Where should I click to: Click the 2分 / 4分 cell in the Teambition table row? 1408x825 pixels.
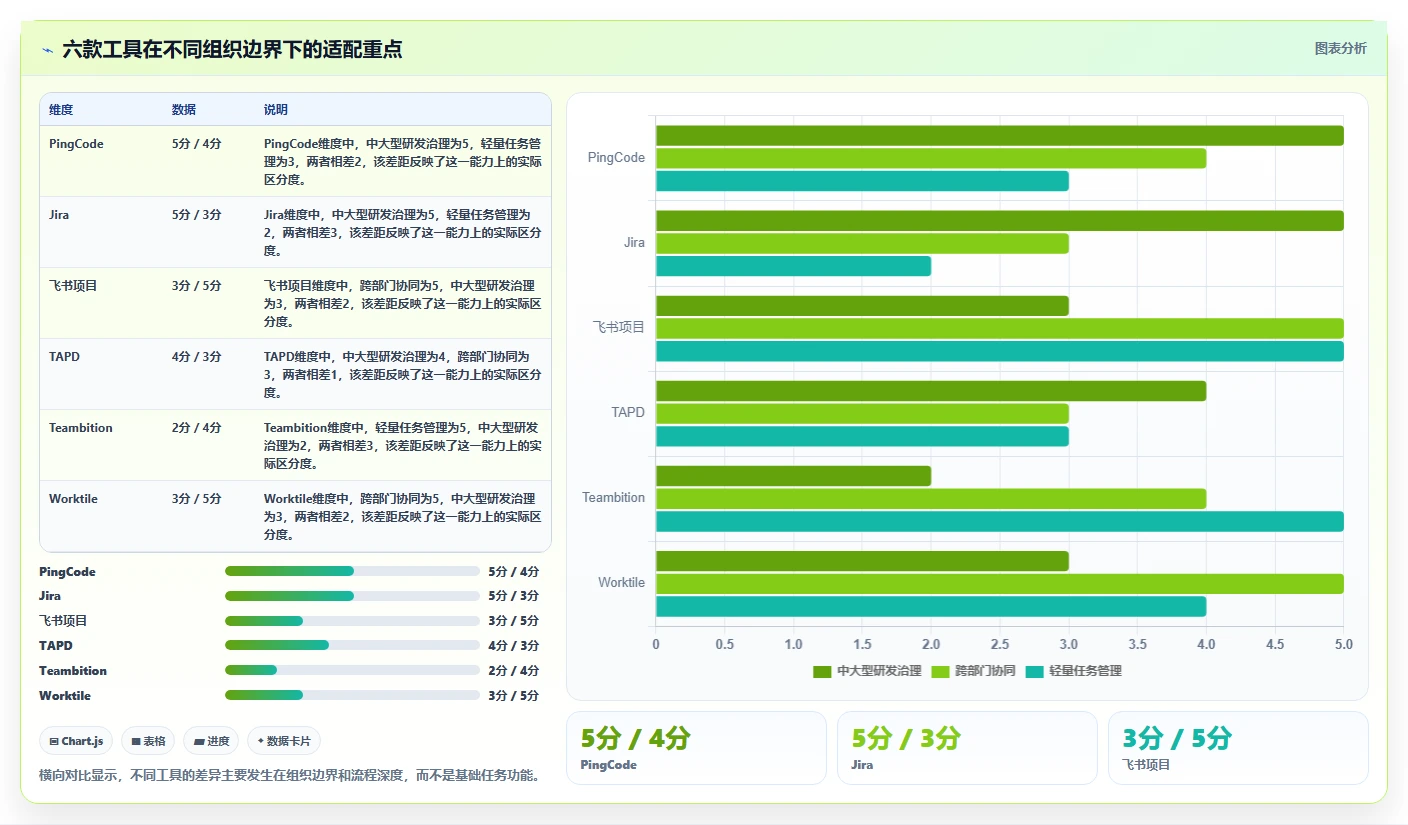(197, 428)
